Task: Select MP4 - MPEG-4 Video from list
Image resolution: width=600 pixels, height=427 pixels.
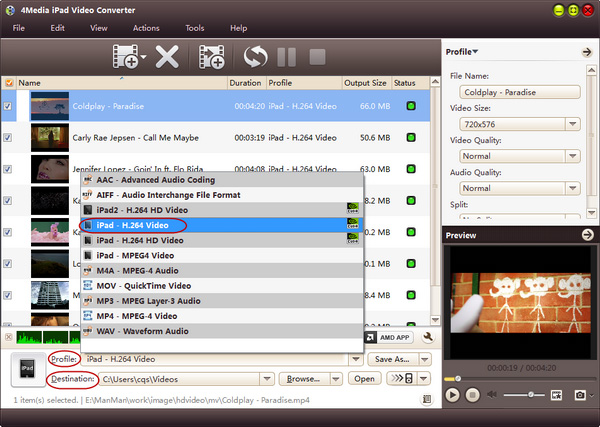Action: click(147, 315)
